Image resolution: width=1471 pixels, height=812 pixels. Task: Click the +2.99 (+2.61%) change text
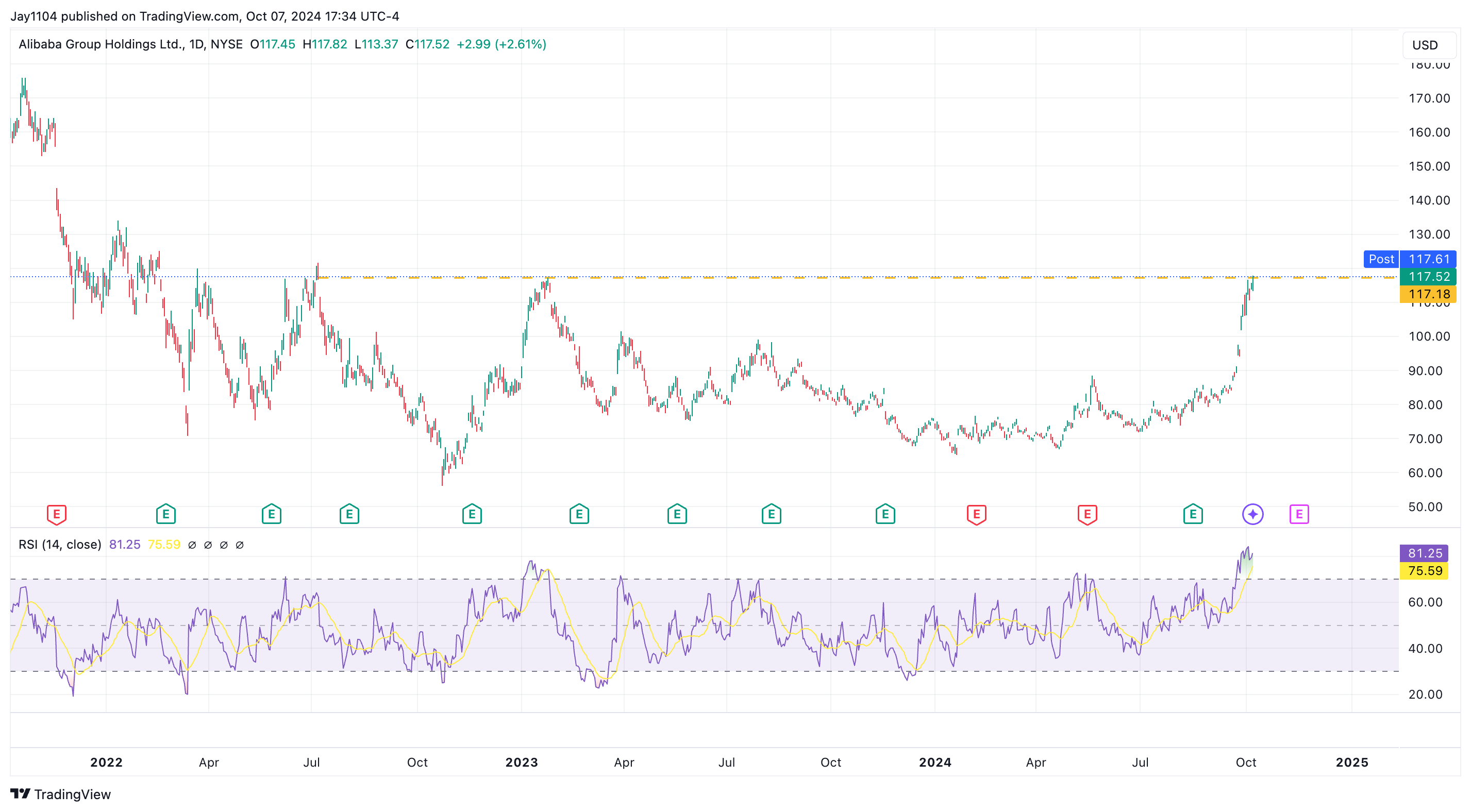(502, 44)
